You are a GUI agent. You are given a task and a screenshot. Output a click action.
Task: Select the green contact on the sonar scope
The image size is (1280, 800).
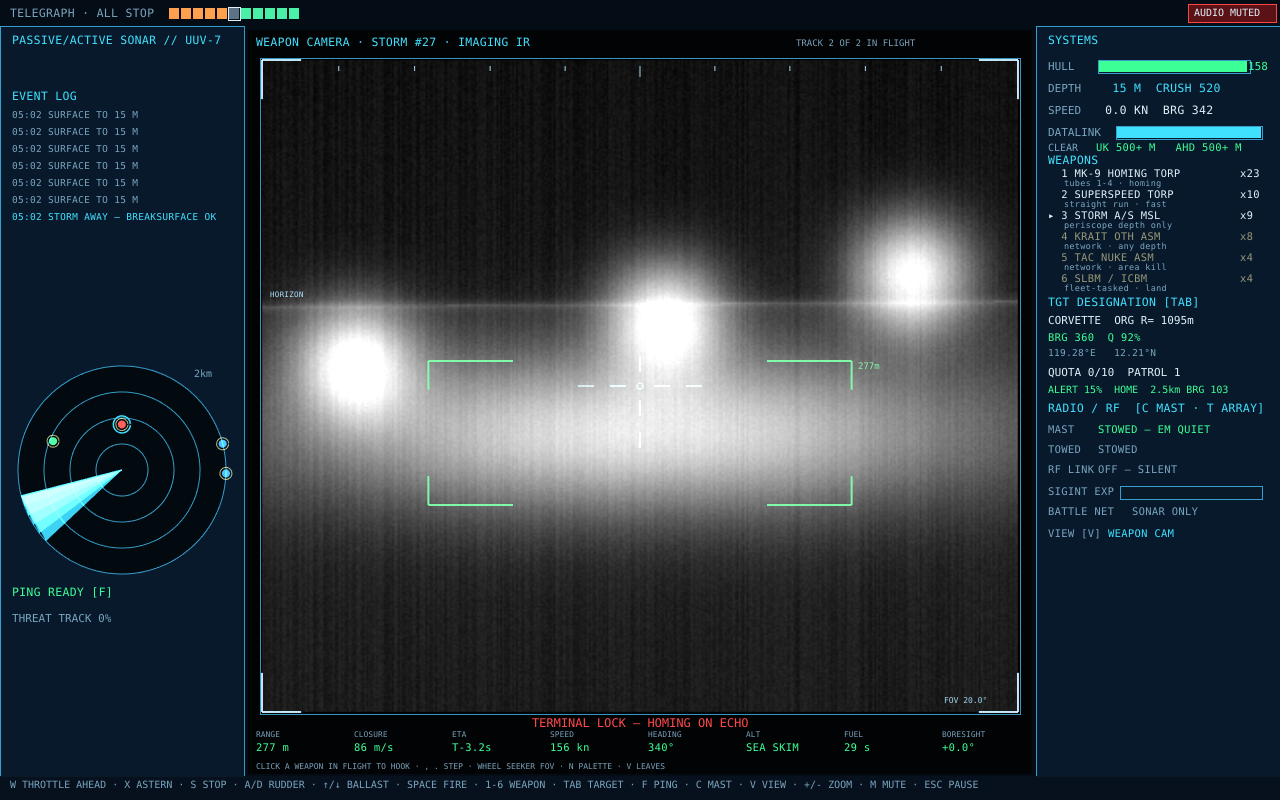click(53, 441)
